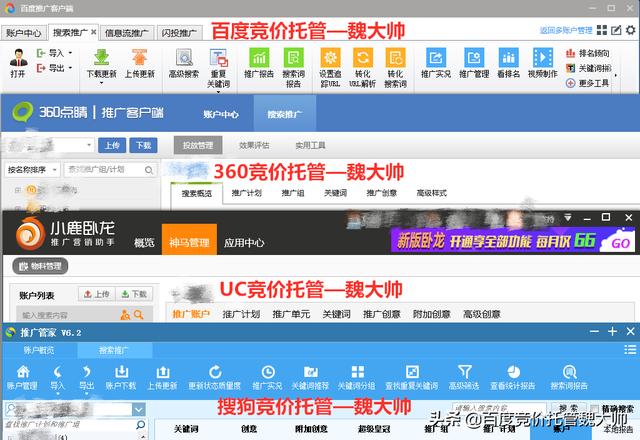This screenshot has height=440, width=640.
Task: Expand the 导出 dropdown in Baidu toolbar
Action: pyautogui.click(x=70, y=68)
